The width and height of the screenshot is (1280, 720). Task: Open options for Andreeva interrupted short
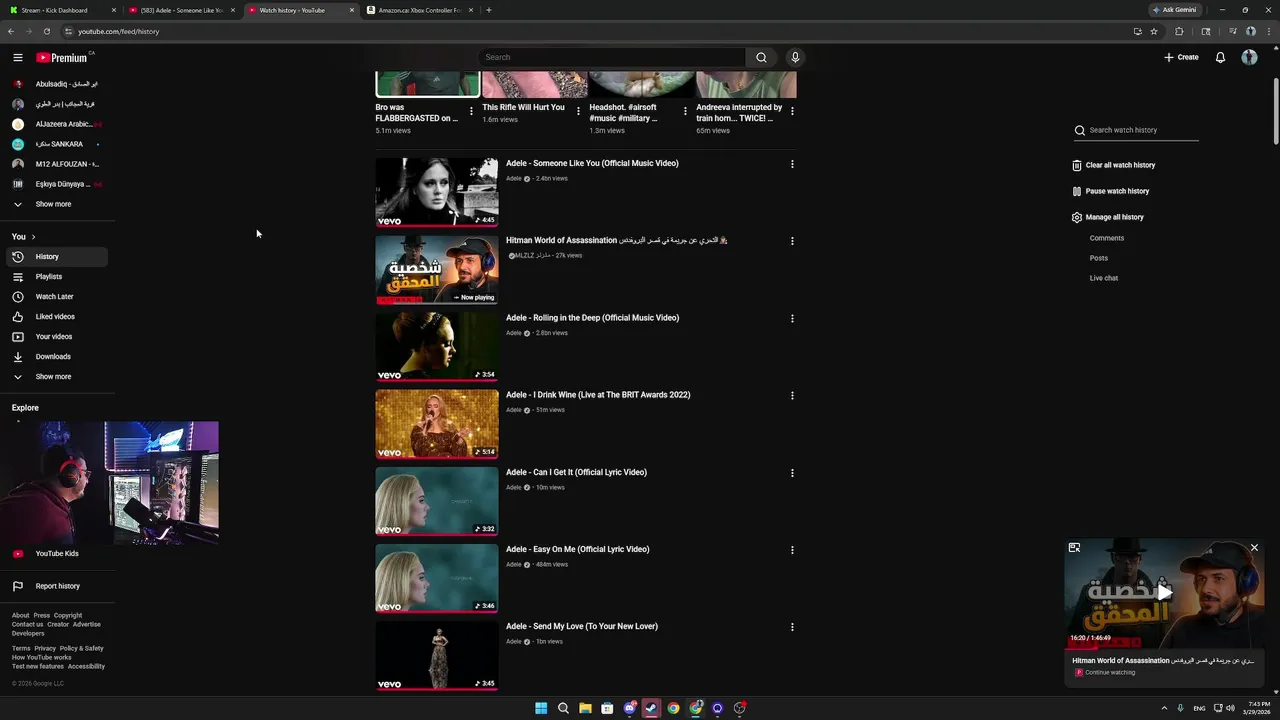tap(792, 111)
